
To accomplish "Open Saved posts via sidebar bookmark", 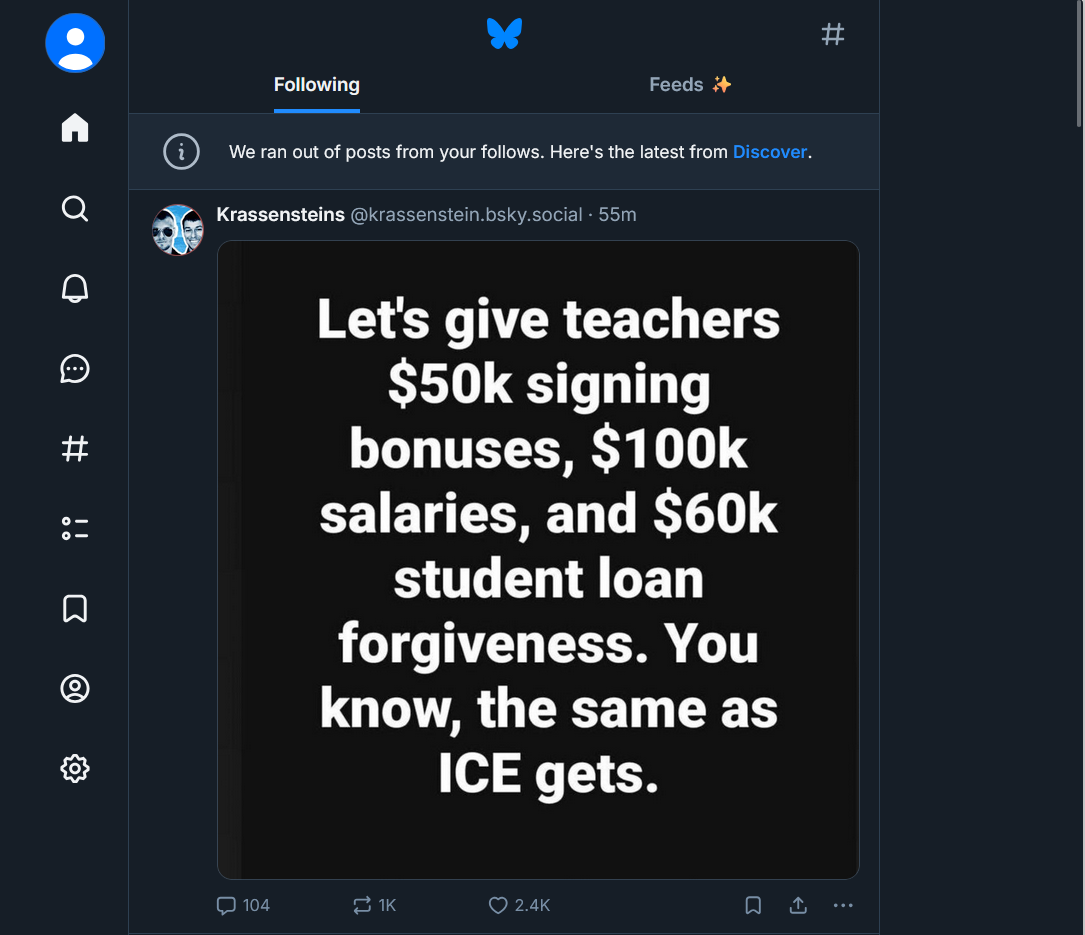I will click(75, 608).
